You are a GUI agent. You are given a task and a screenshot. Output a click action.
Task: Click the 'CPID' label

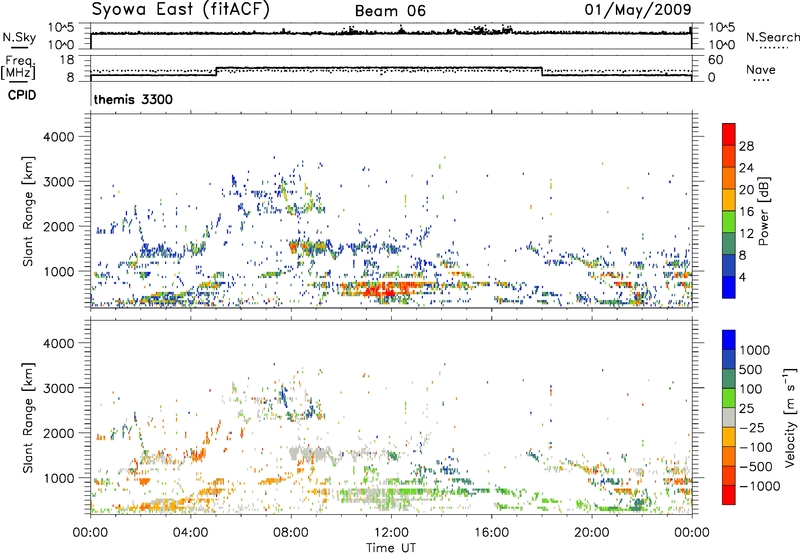[x=22, y=95]
